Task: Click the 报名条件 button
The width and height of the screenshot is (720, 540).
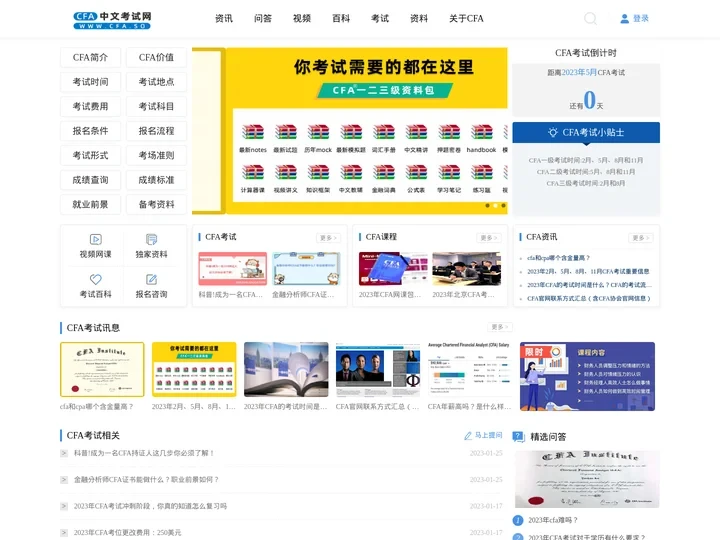Action: tap(90, 131)
